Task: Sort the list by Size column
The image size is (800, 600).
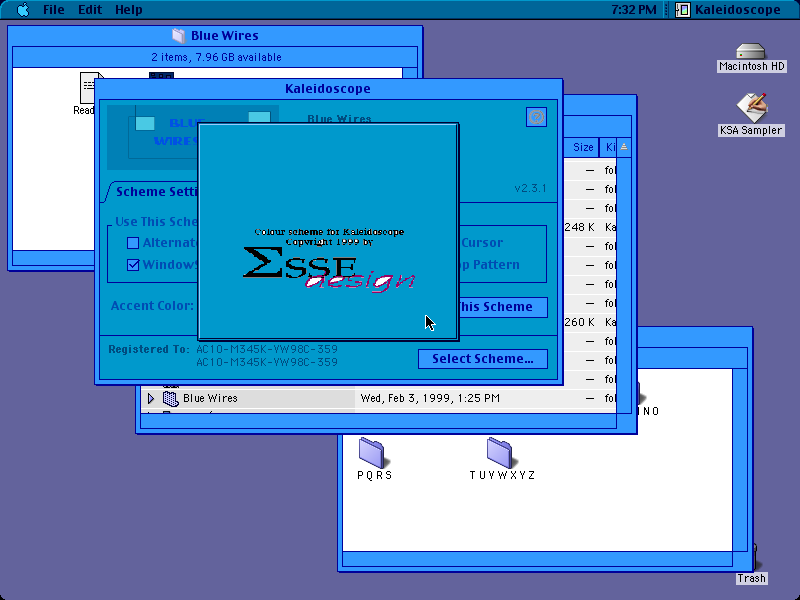Action: [582, 147]
